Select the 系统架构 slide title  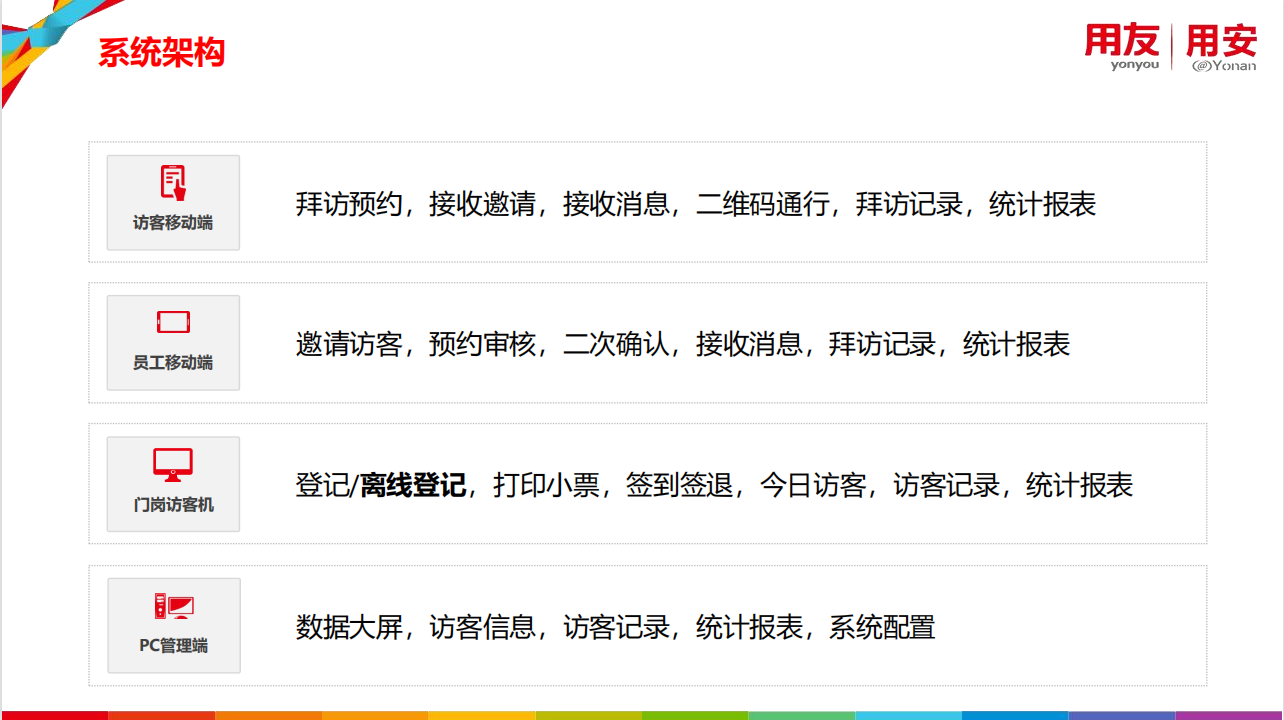[161, 52]
